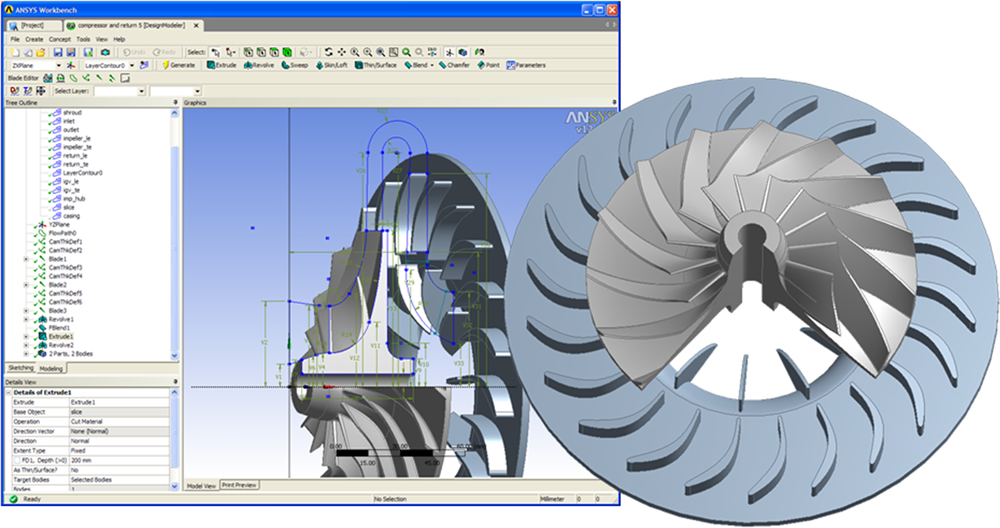Open the LayerContour0 sketch dropdown
This screenshot has height=528, width=1000.
coord(132,65)
